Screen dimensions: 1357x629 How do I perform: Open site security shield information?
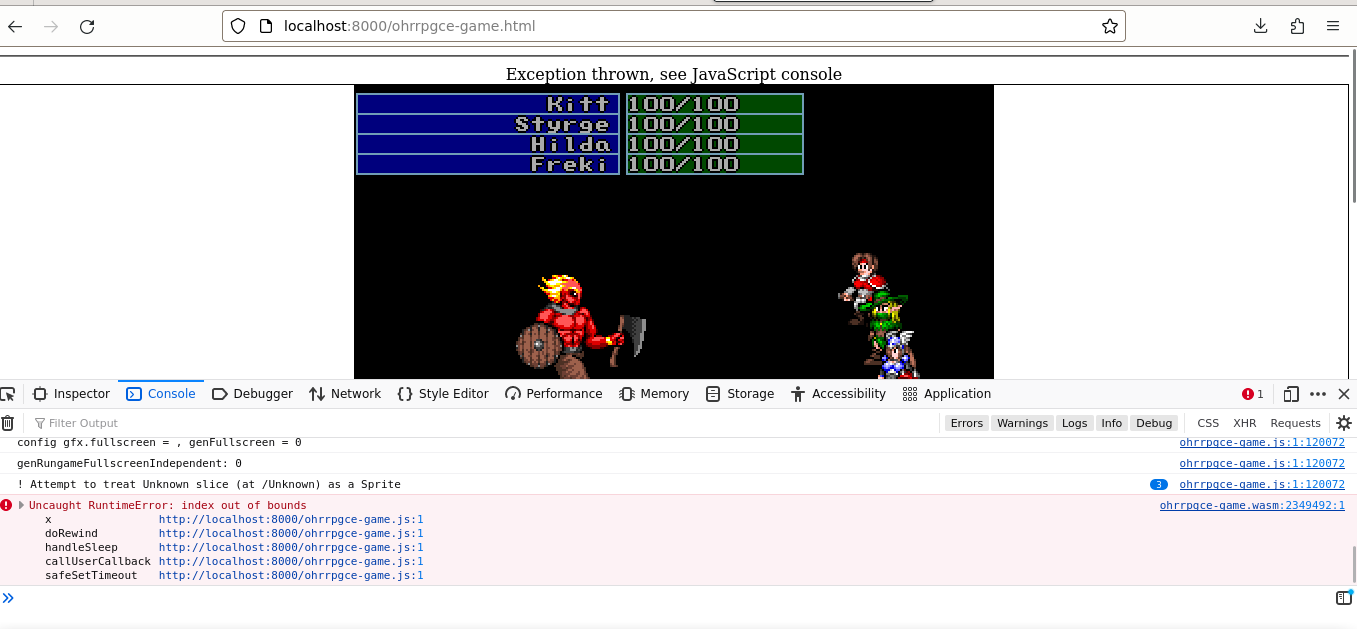tap(238, 26)
